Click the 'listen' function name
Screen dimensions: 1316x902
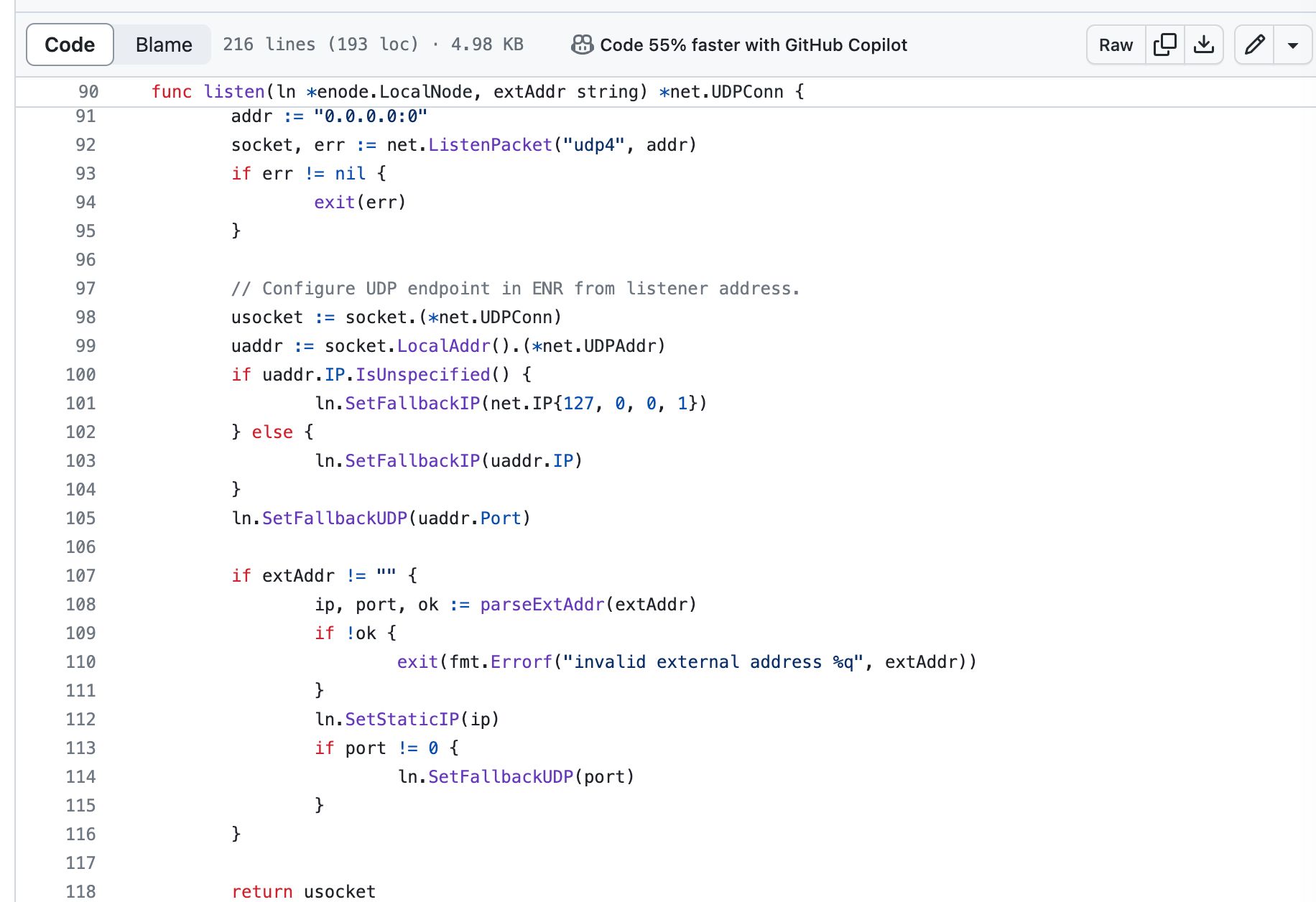coord(235,92)
